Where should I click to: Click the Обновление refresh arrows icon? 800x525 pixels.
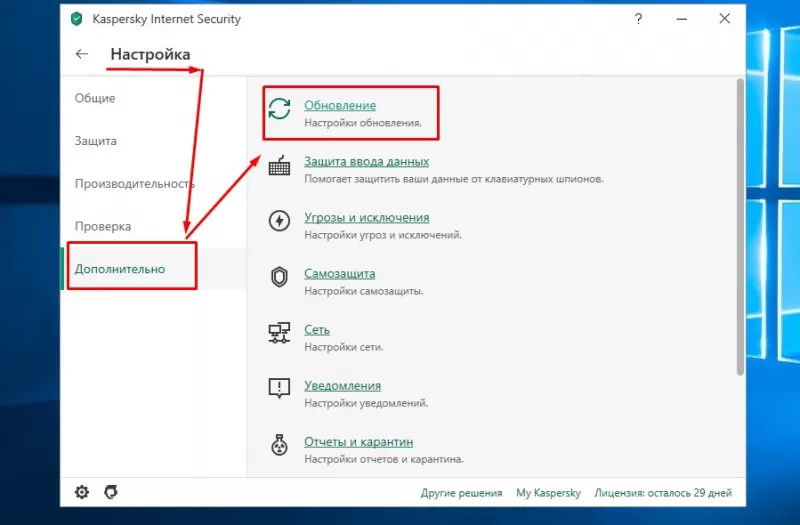point(279,109)
